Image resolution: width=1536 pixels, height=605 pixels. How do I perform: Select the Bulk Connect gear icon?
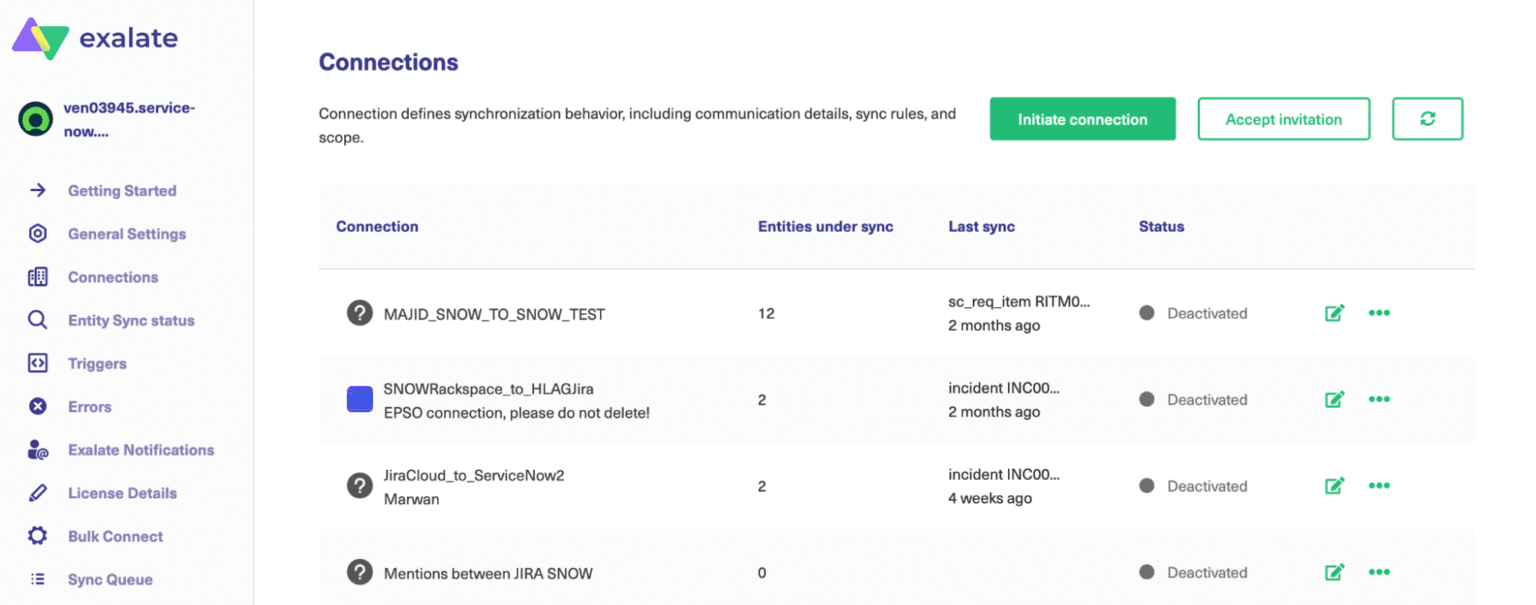38,536
